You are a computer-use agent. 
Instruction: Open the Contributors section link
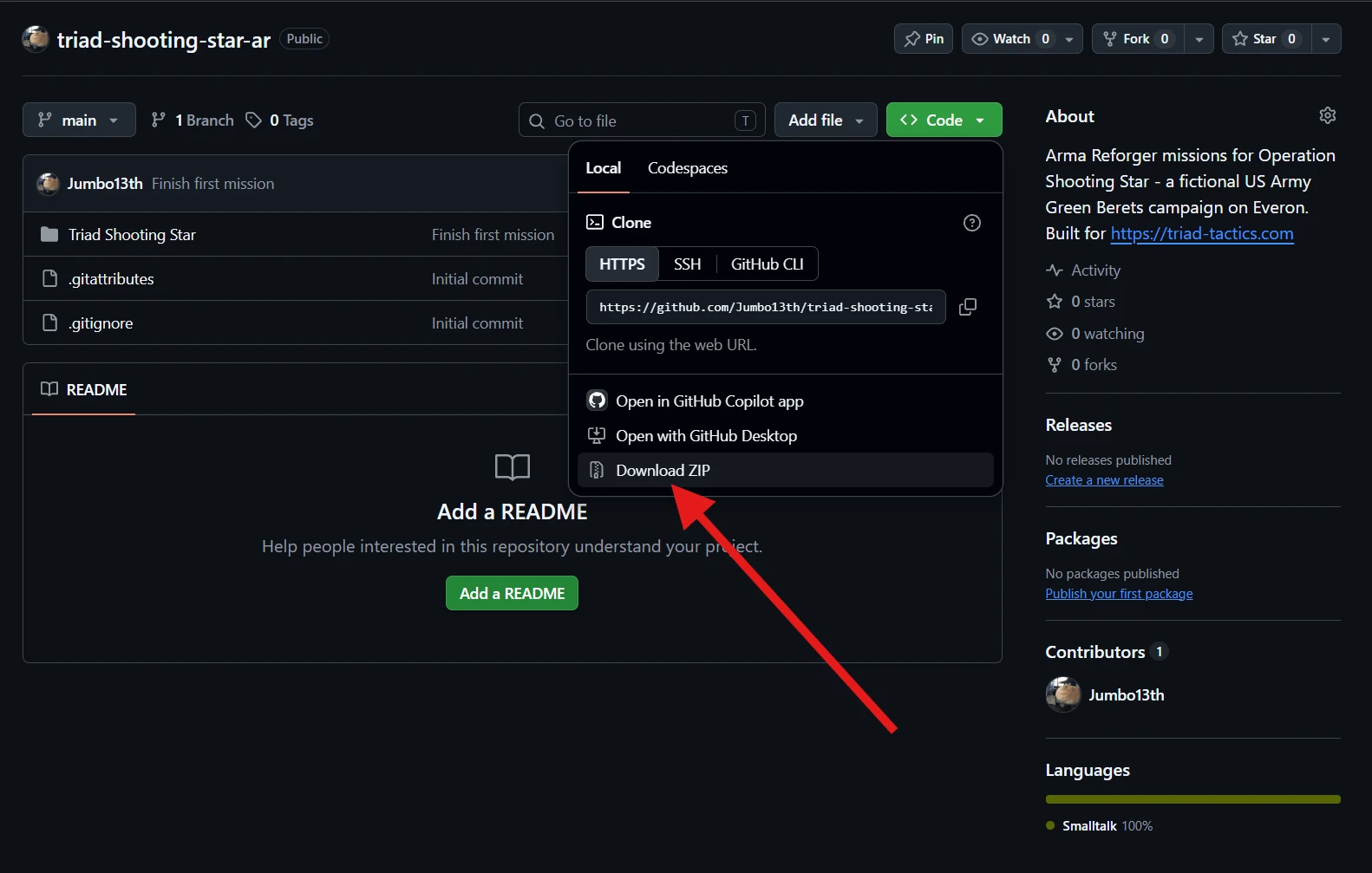(x=1106, y=652)
